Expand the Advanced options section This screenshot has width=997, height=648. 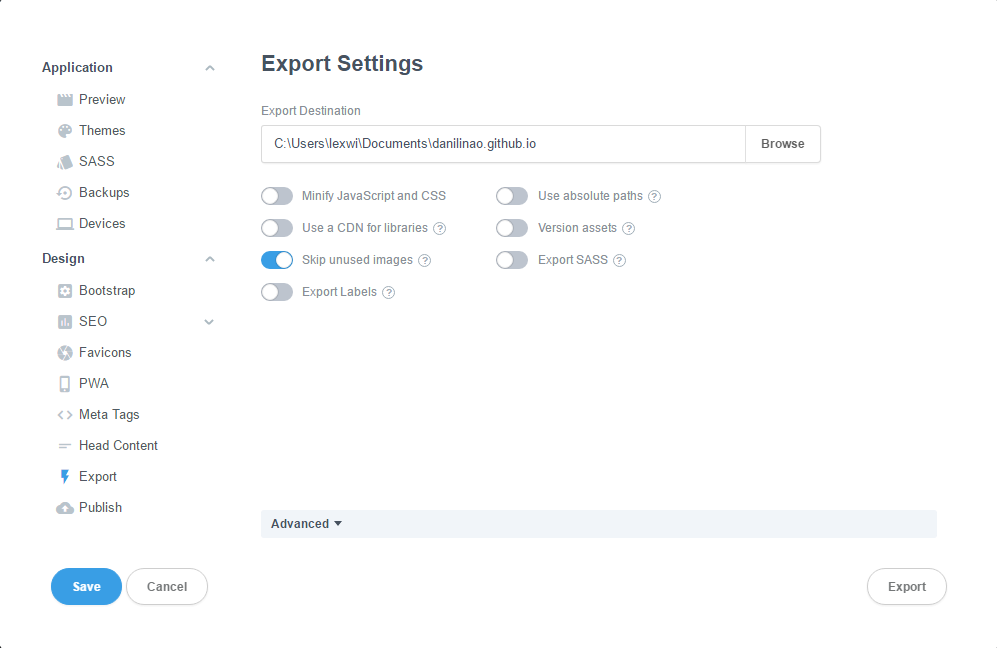(306, 524)
